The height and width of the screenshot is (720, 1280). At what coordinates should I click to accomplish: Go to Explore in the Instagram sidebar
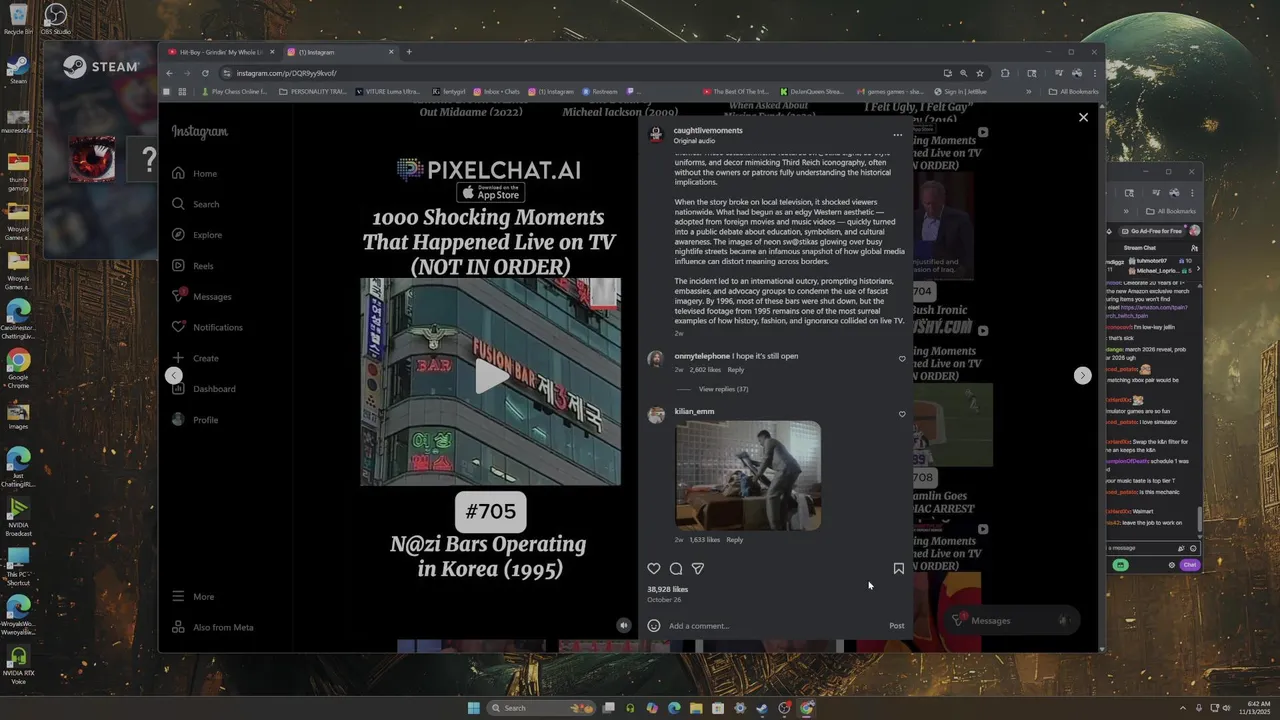[x=198, y=235]
